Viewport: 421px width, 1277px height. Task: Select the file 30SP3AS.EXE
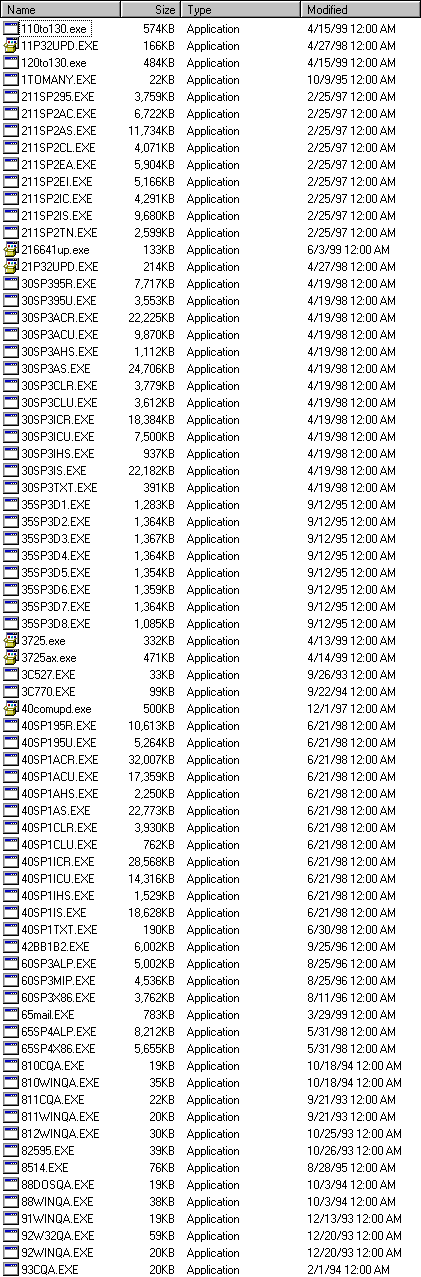(x=55, y=368)
